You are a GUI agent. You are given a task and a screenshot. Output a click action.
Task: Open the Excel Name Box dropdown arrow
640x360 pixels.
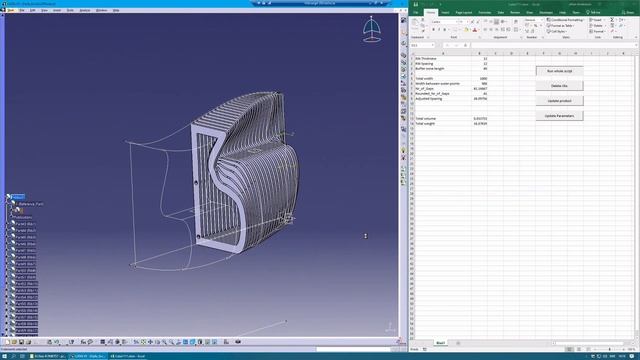[432, 45]
